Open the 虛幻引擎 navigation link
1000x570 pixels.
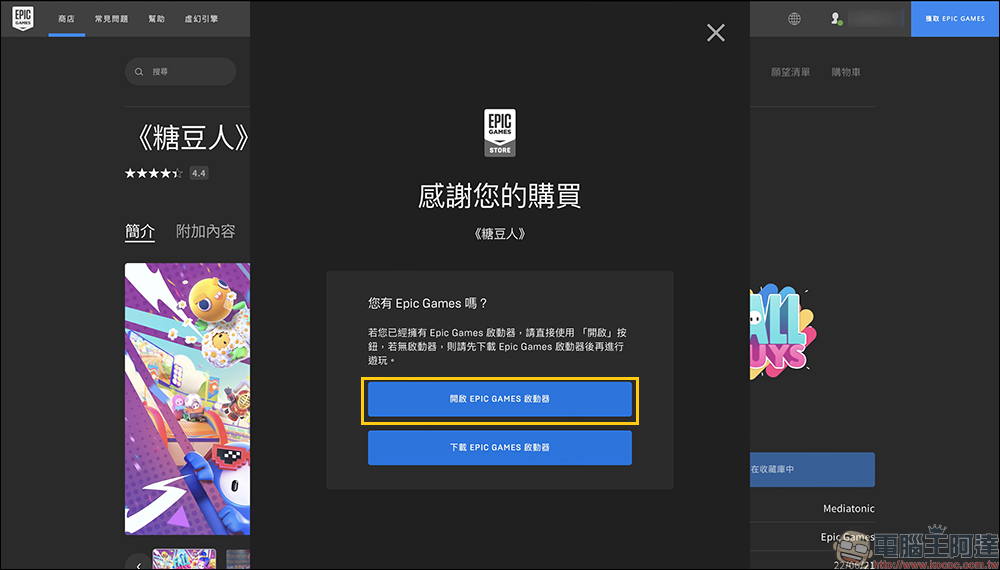[x=201, y=18]
